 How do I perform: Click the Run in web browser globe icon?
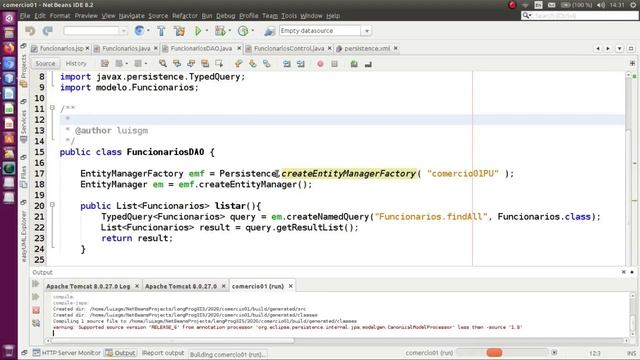coord(139,31)
